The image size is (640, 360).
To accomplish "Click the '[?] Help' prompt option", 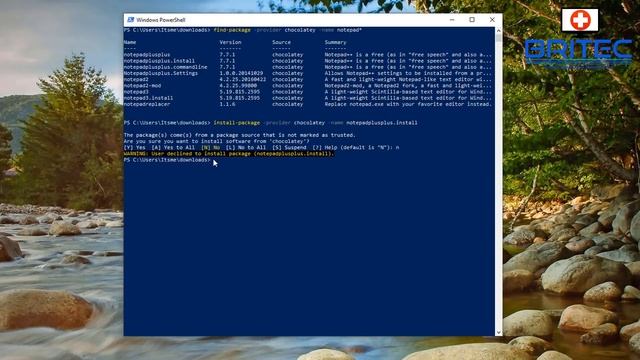I will click(x=325, y=147).
